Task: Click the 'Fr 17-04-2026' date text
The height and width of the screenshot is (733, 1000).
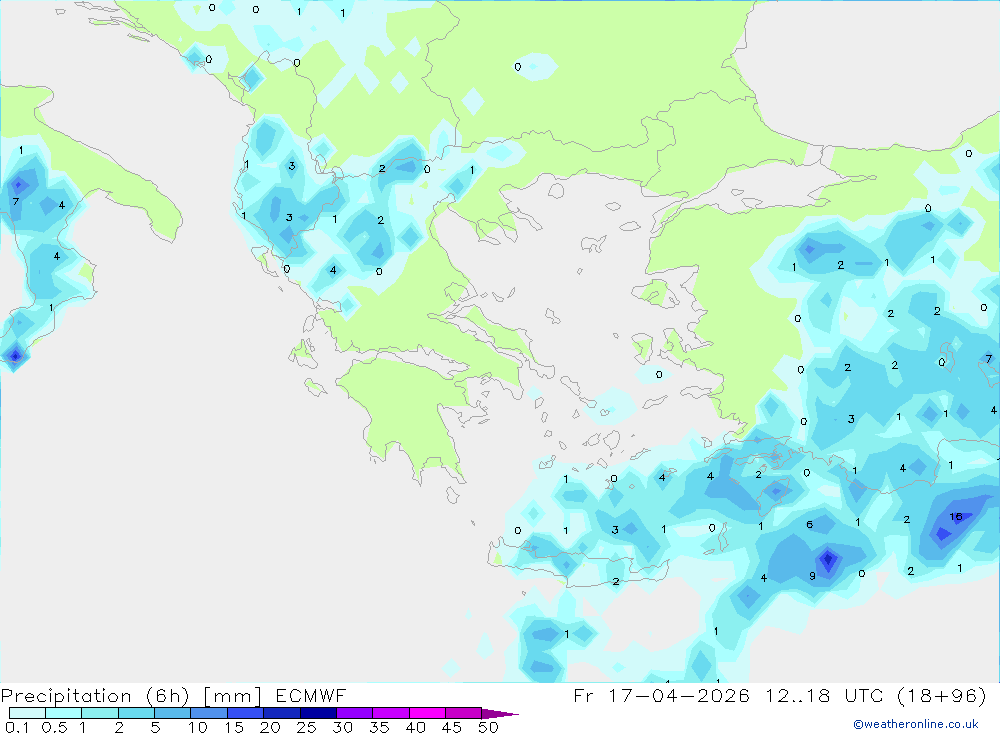Action: click(661, 695)
